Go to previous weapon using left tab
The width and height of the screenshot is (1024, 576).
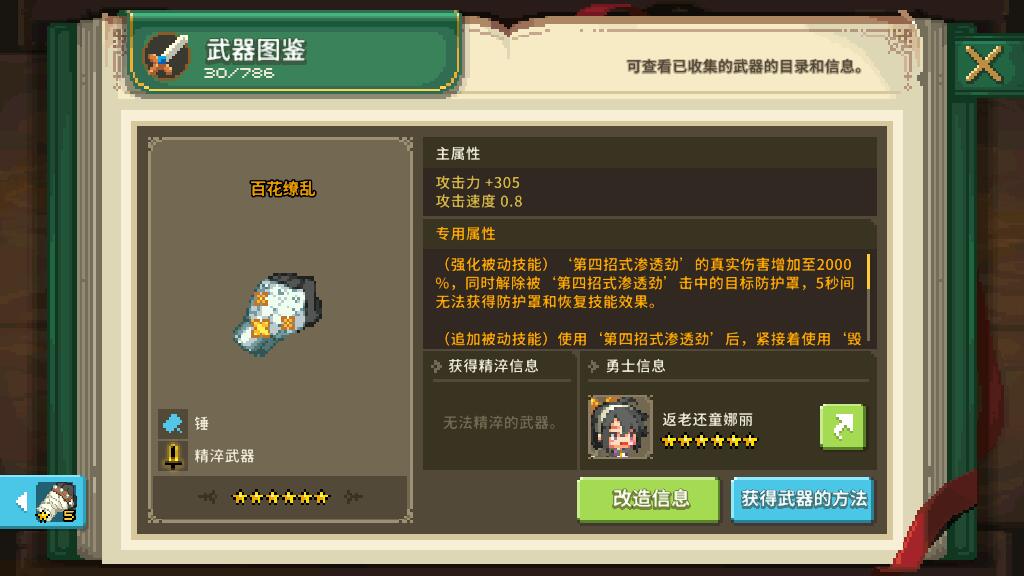click(43, 502)
